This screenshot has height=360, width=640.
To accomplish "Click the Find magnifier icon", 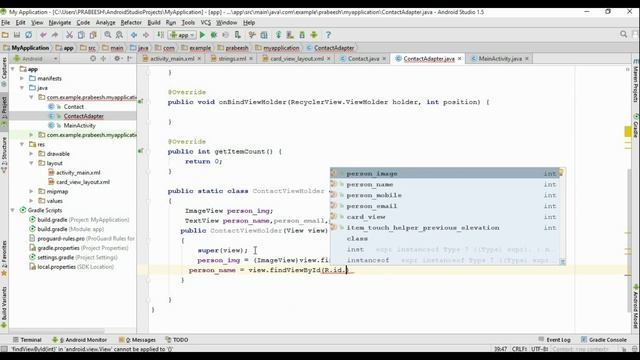I will [108, 35].
